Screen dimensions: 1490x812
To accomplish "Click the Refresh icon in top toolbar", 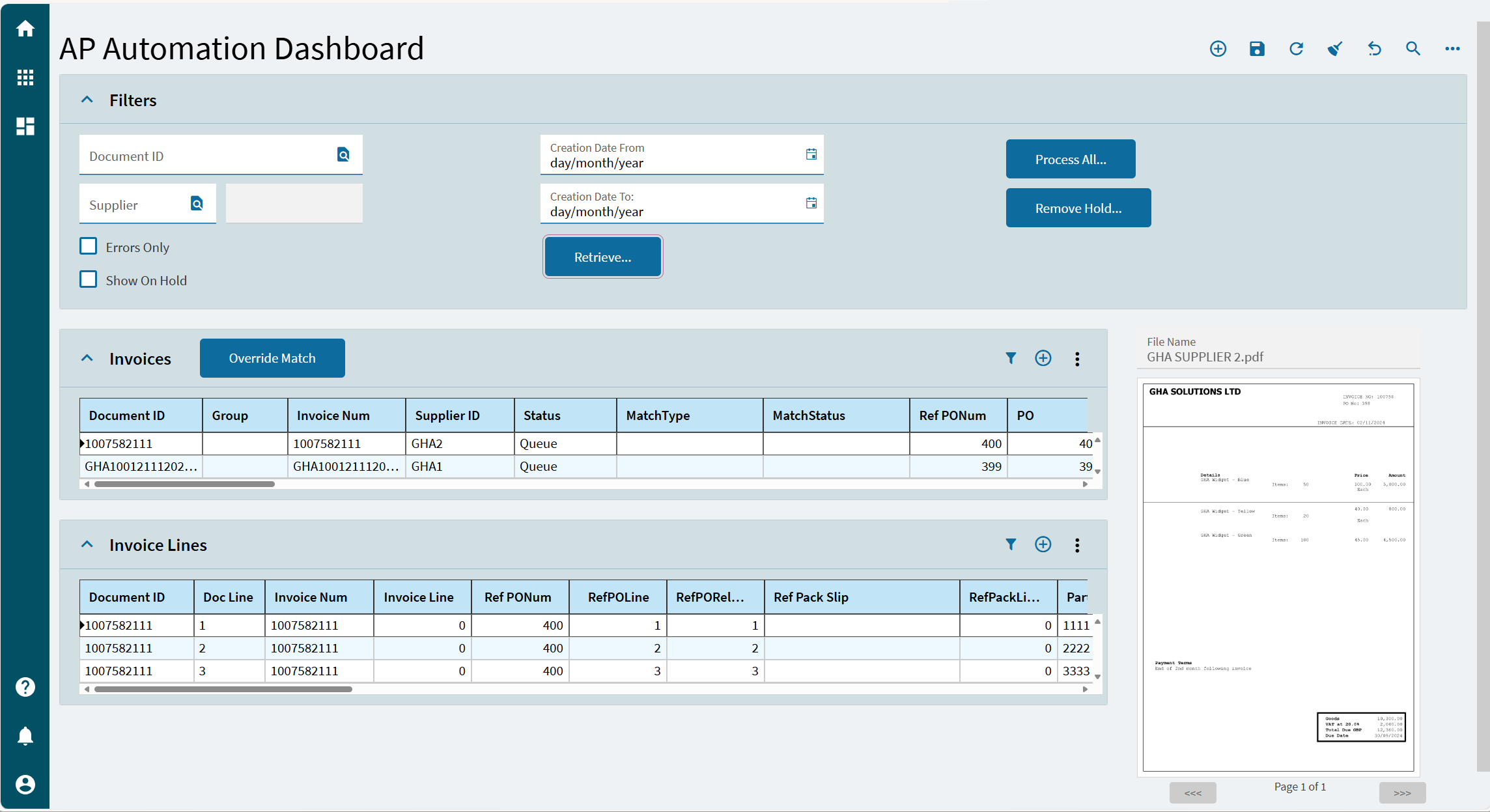I will [1296, 49].
